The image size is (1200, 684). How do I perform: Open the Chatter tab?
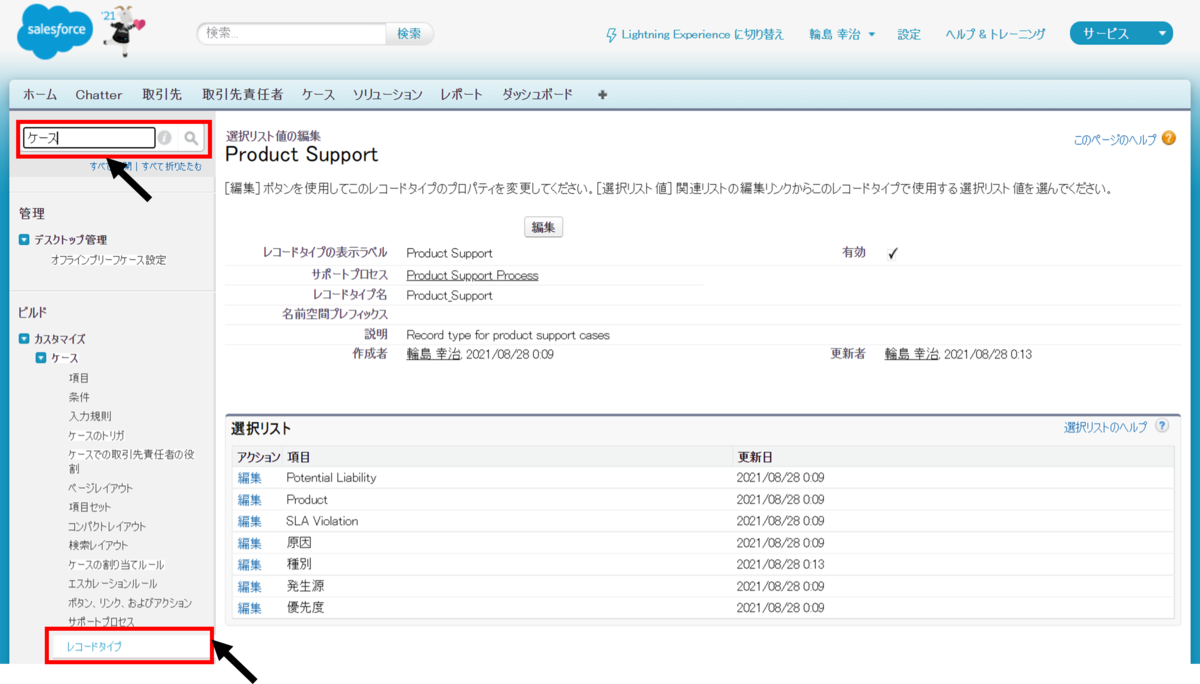99,95
